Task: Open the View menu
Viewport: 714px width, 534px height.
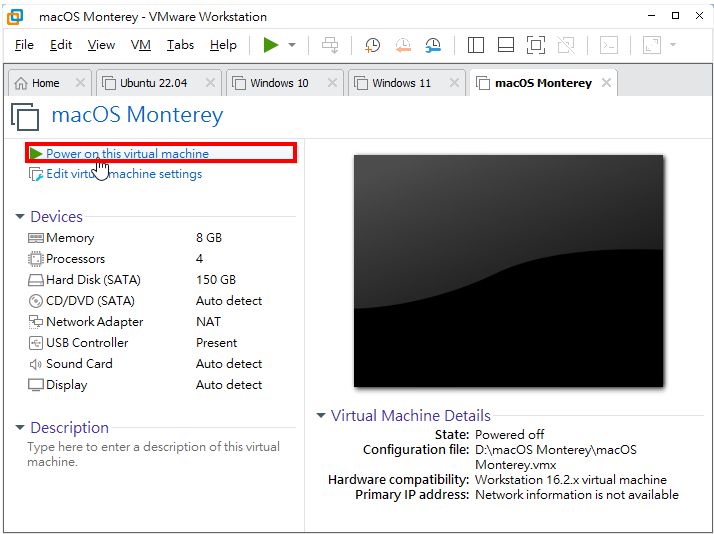Action: click(101, 45)
